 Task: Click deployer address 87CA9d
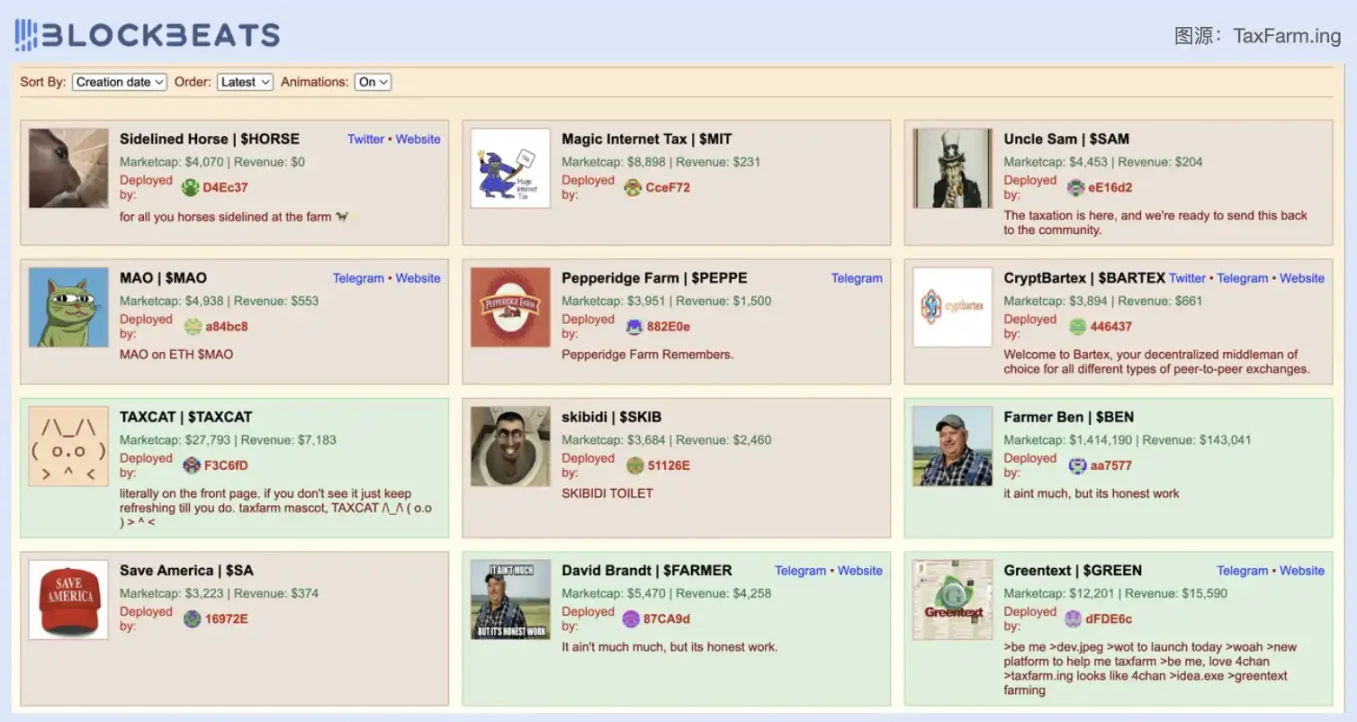[x=666, y=619]
